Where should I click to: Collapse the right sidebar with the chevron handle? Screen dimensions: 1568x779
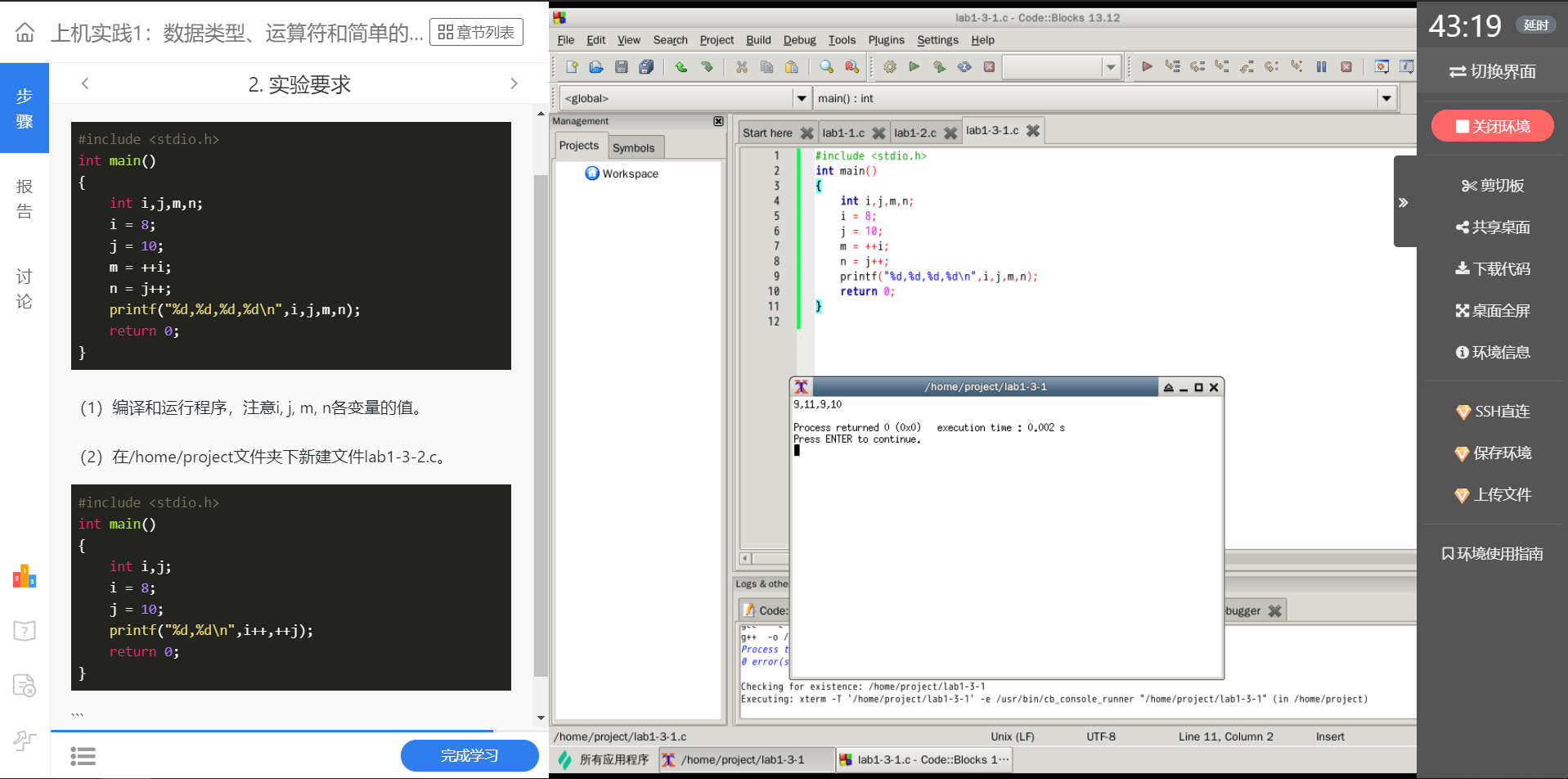point(1404,202)
